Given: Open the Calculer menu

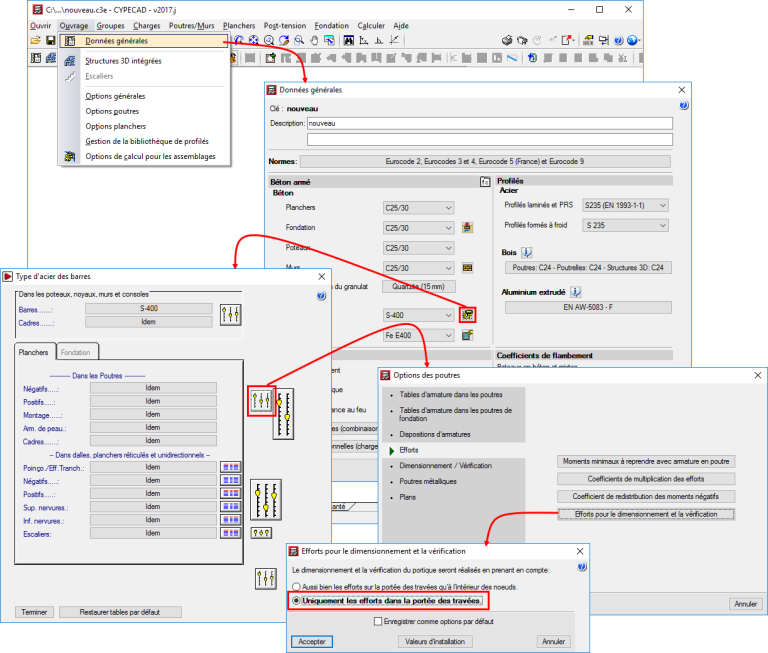Looking at the screenshot, I should pyautogui.click(x=371, y=25).
